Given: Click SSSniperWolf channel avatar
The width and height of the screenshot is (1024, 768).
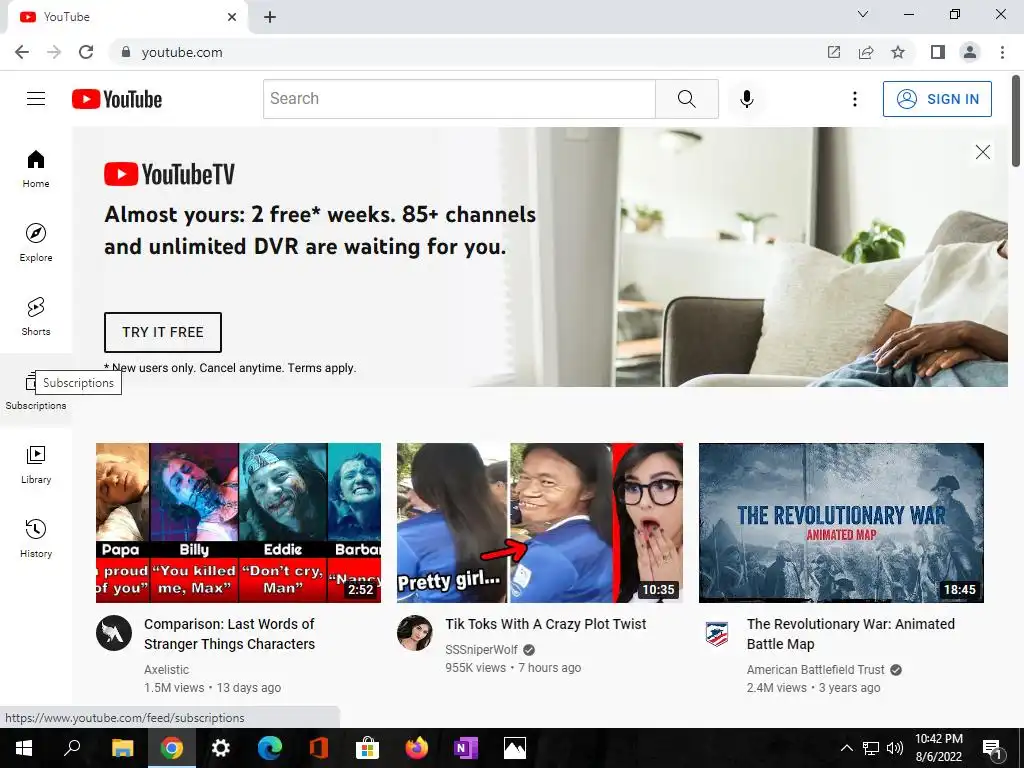Looking at the screenshot, I should (415, 633).
